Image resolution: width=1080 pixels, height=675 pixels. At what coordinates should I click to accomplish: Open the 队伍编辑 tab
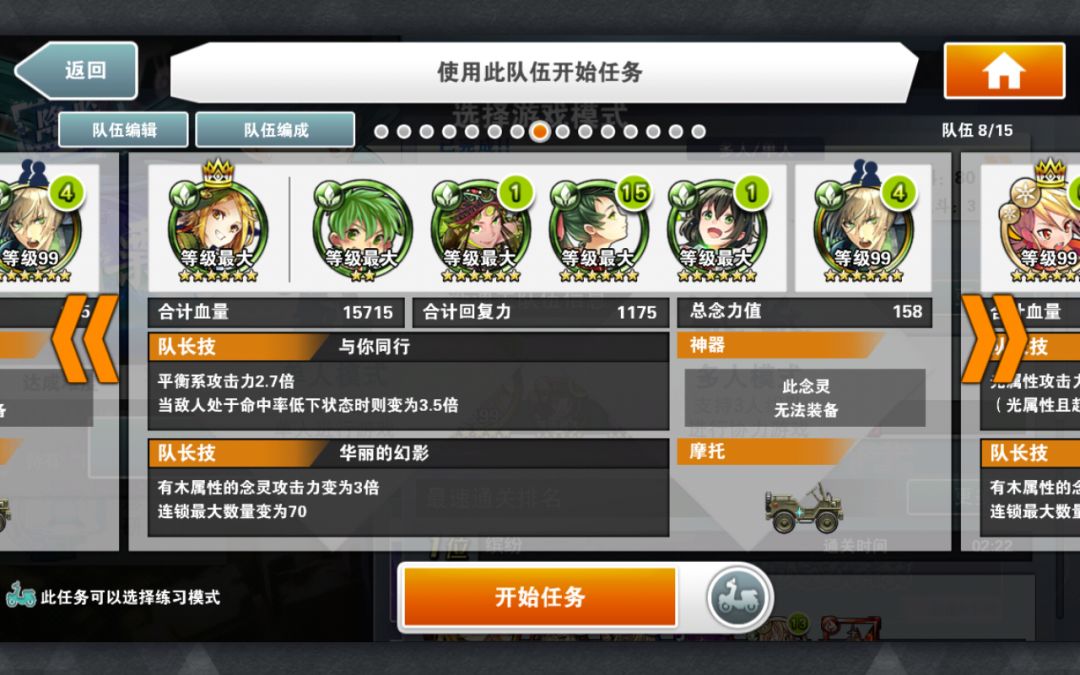click(123, 129)
